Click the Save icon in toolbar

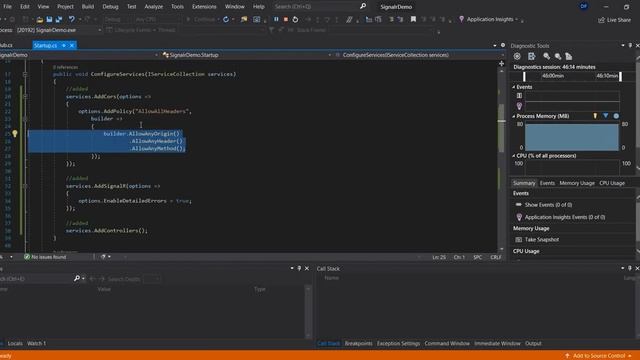point(49,19)
